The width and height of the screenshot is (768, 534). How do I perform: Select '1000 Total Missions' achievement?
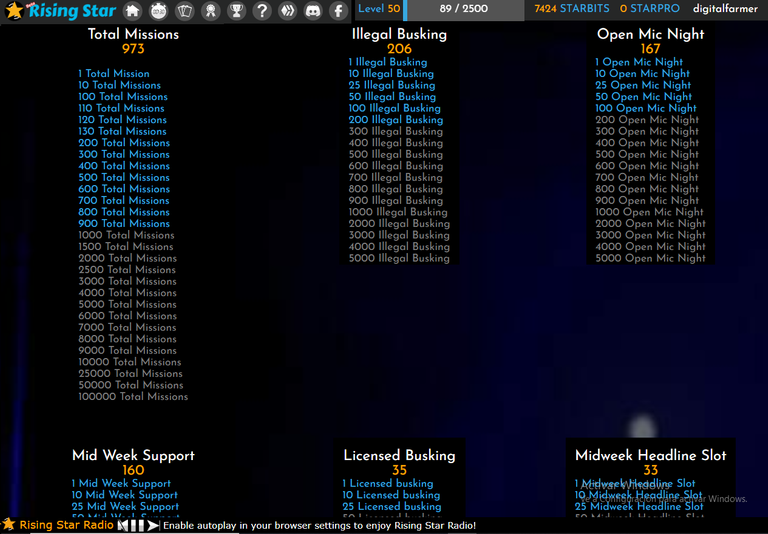126,235
